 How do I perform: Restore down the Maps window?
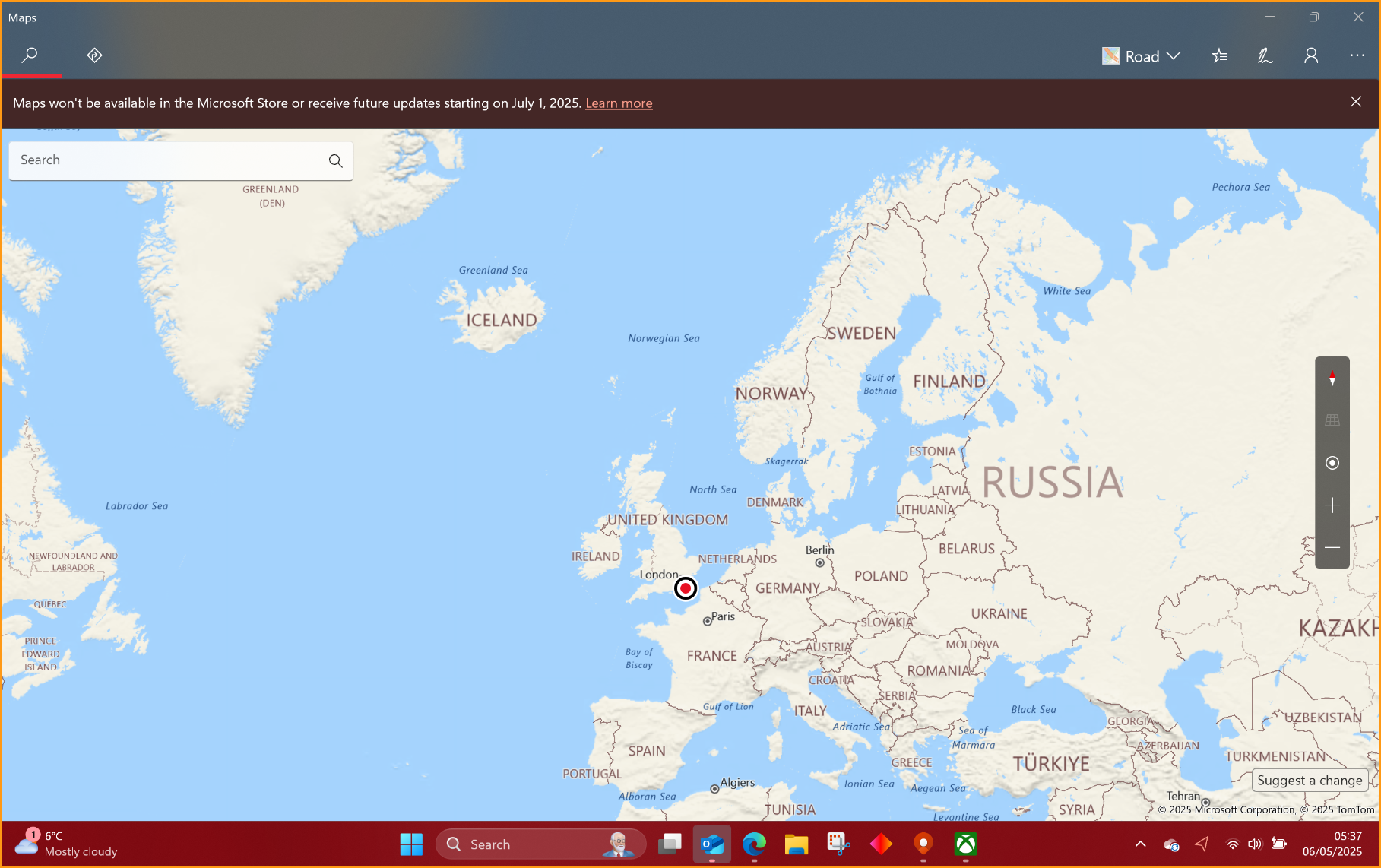(x=1313, y=17)
